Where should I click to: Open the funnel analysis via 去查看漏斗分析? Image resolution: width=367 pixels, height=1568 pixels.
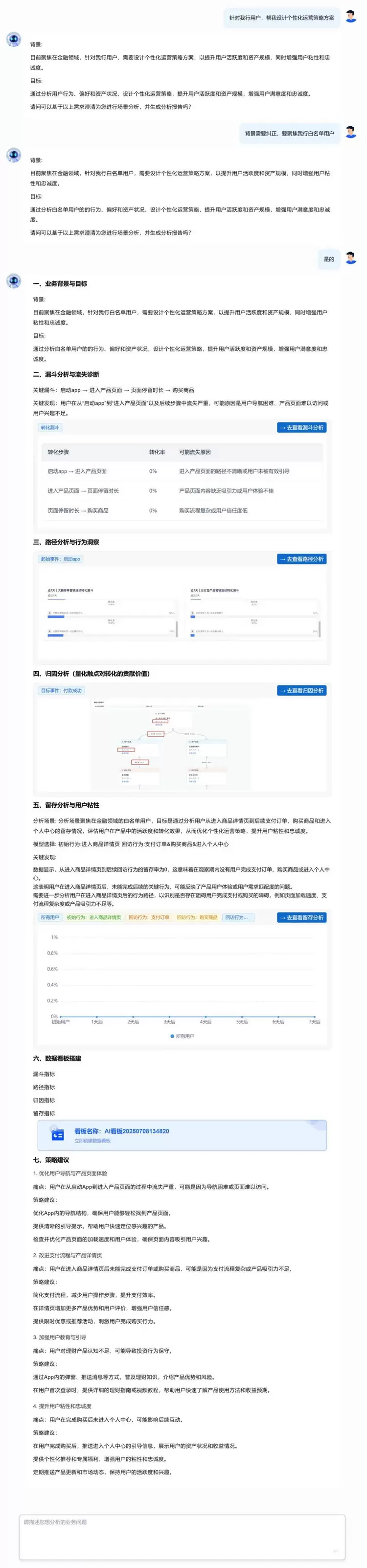click(x=301, y=427)
